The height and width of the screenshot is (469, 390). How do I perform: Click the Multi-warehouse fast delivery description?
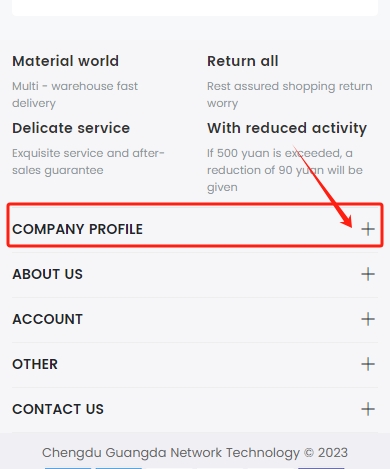[x=75, y=95]
